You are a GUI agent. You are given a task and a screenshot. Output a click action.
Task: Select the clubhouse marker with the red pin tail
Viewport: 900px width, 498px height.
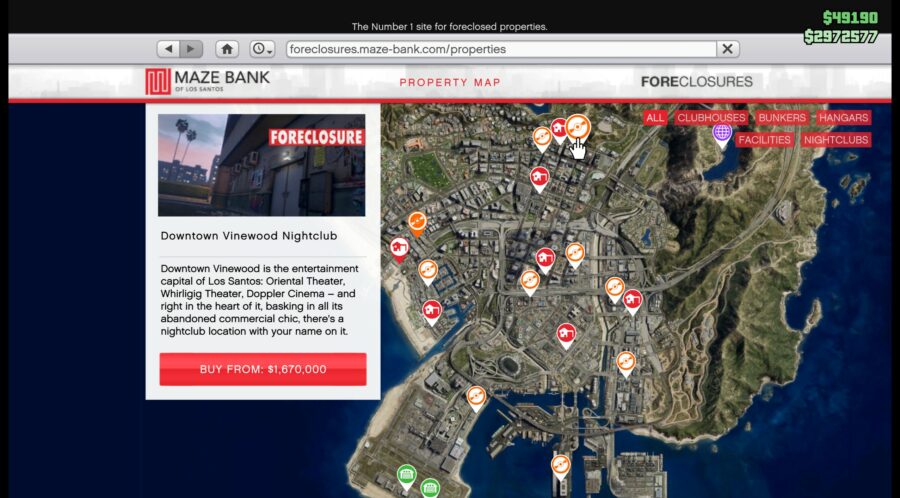click(399, 250)
